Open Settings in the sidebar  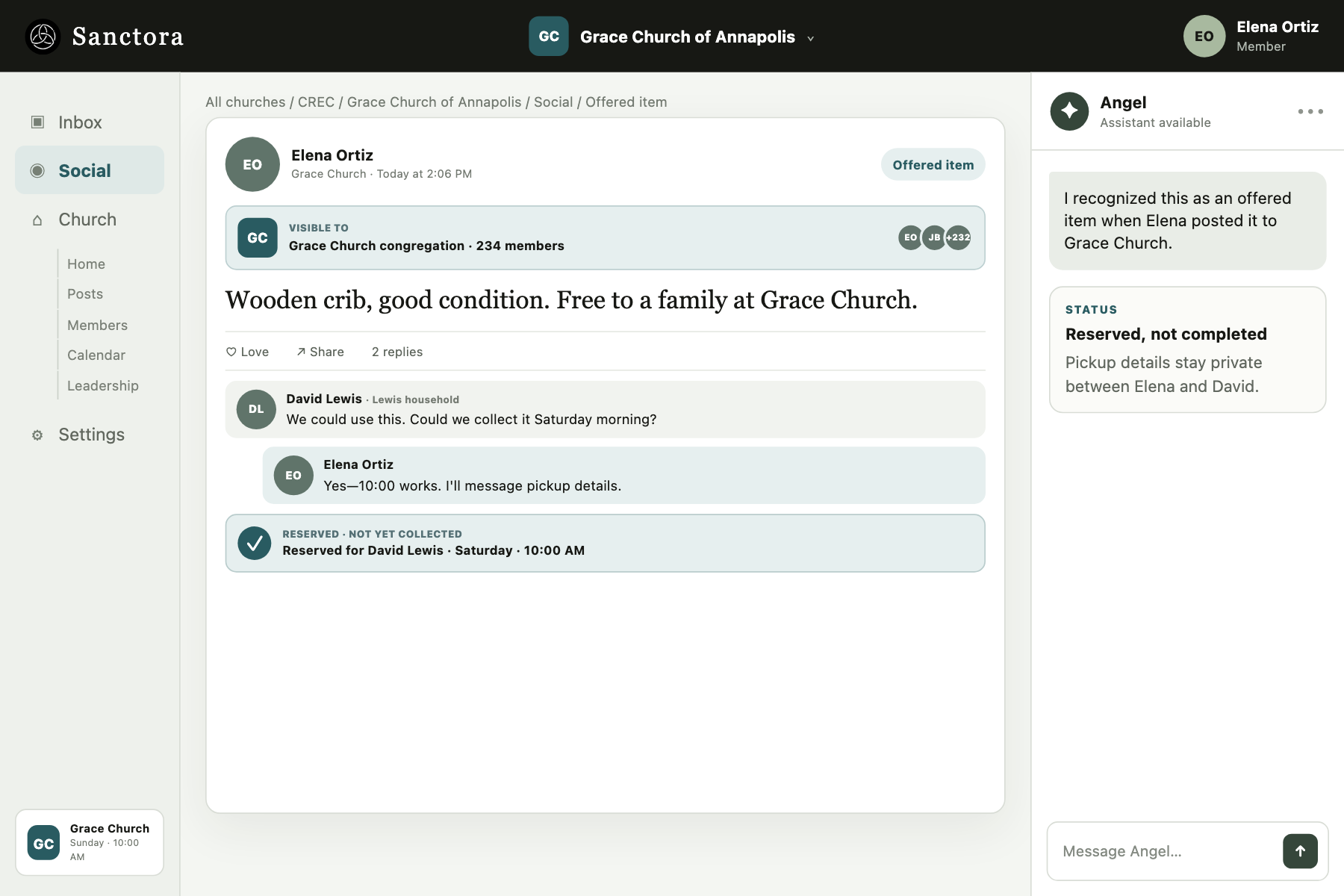[90, 435]
